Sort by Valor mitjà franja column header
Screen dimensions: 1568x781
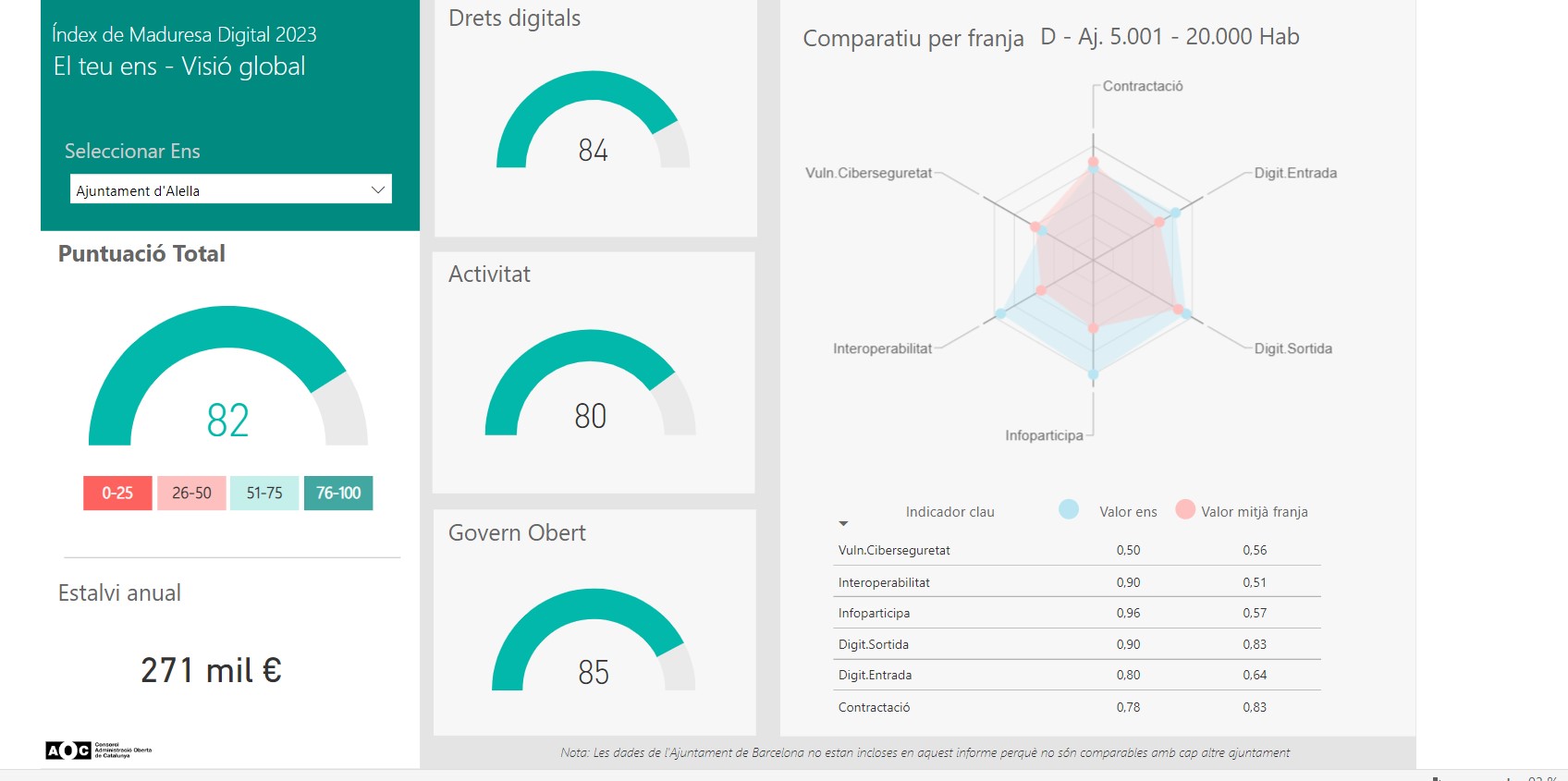click(x=1254, y=512)
